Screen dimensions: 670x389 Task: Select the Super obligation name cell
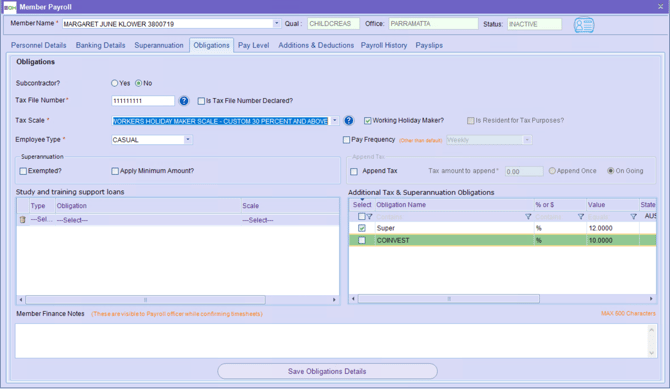pyautogui.click(x=454, y=228)
